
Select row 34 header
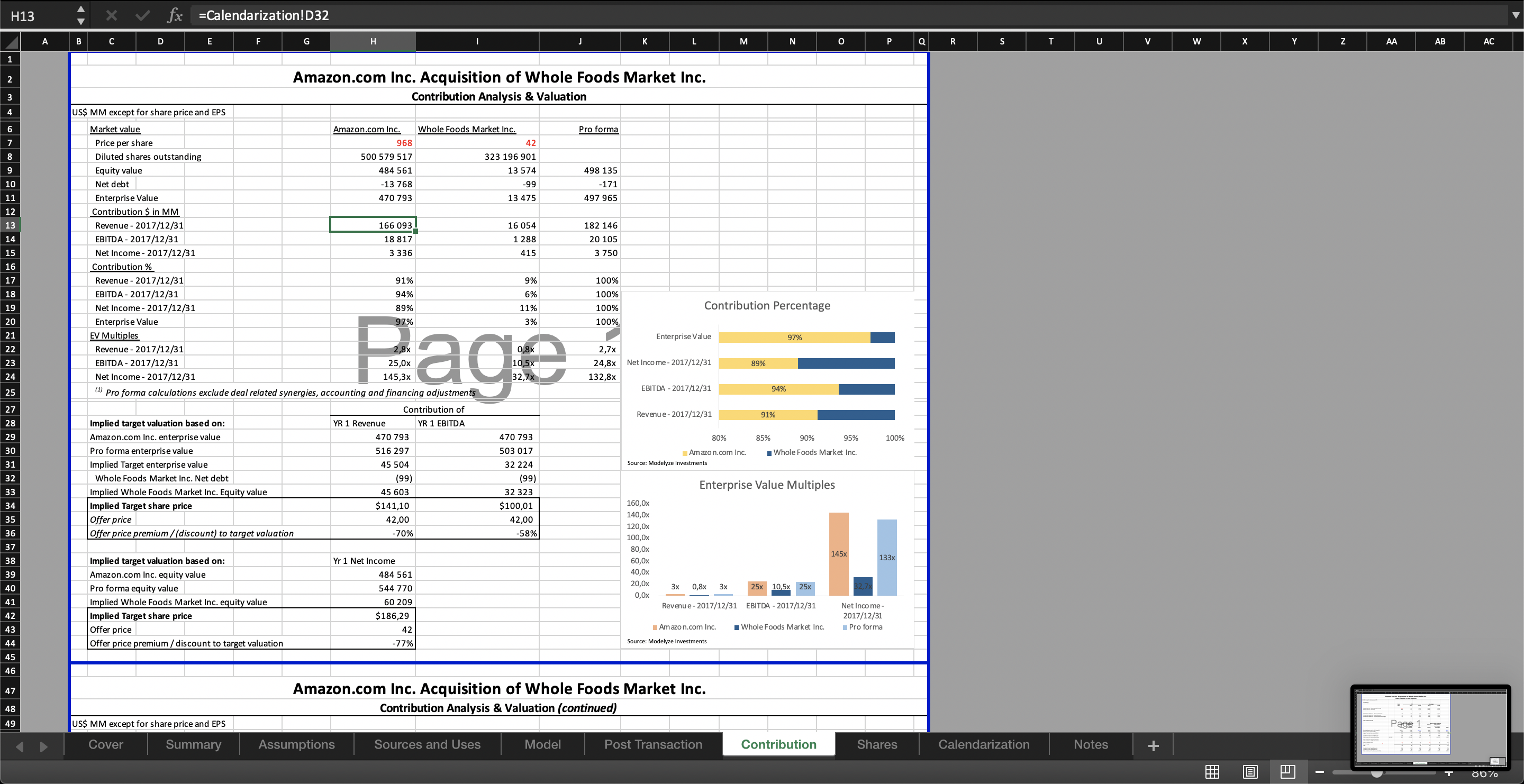pos(10,506)
